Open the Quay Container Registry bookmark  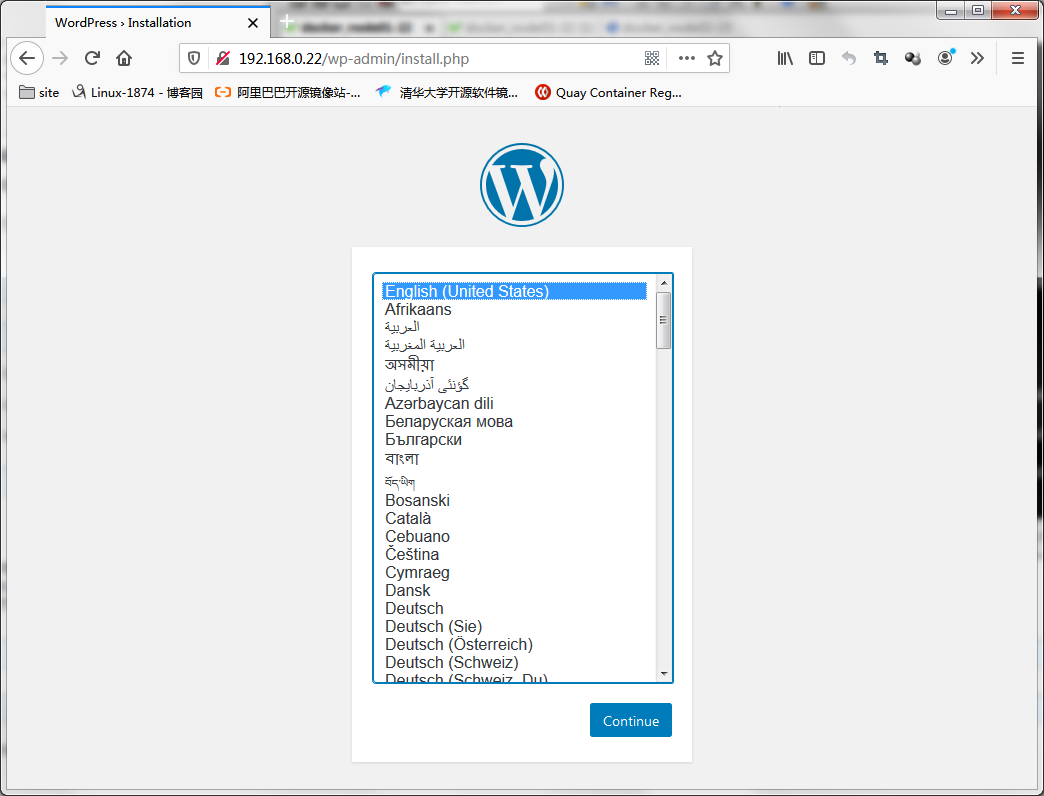click(609, 93)
